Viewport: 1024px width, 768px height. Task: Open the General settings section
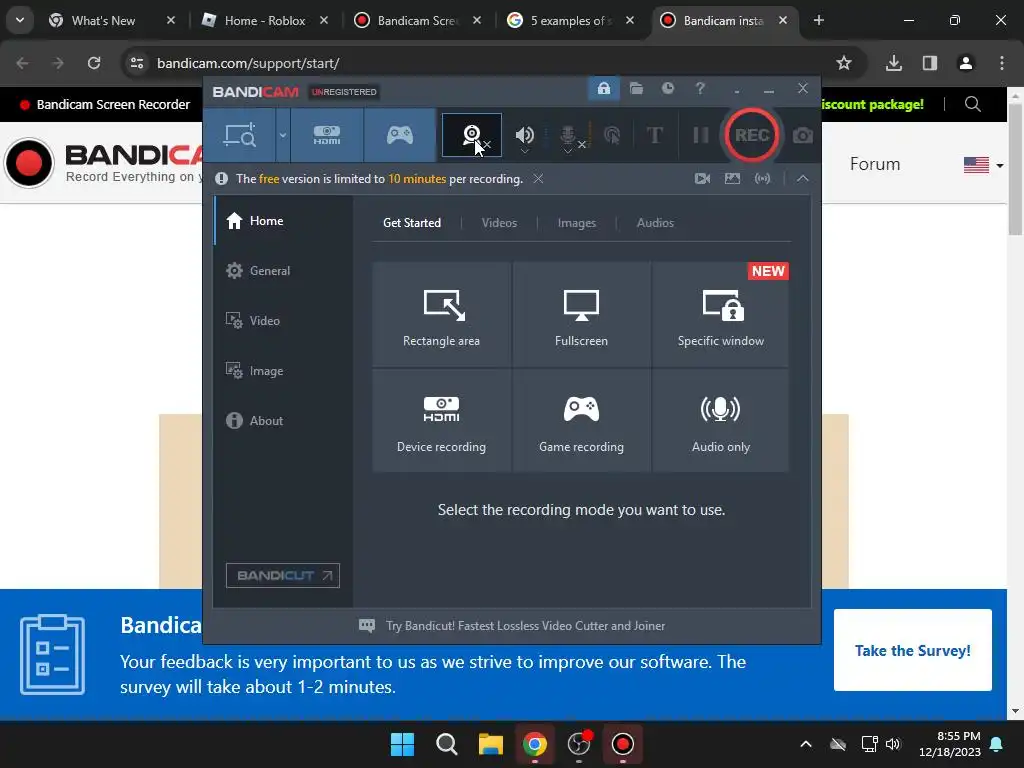tap(283, 270)
